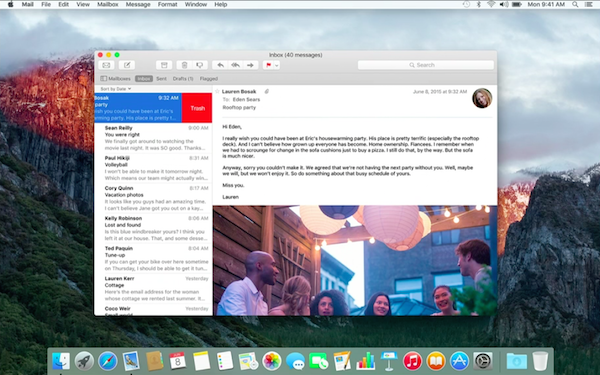
Task: Reply all with the double arrow icon
Action: coord(235,65)
